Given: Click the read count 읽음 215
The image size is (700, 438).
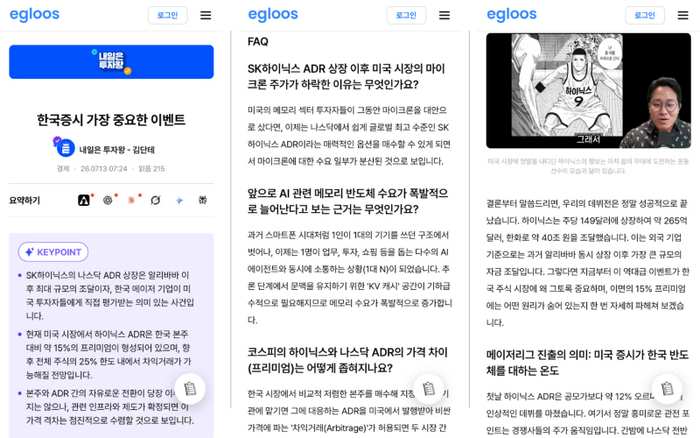Looking at the screenshot, I should point(151,169).
